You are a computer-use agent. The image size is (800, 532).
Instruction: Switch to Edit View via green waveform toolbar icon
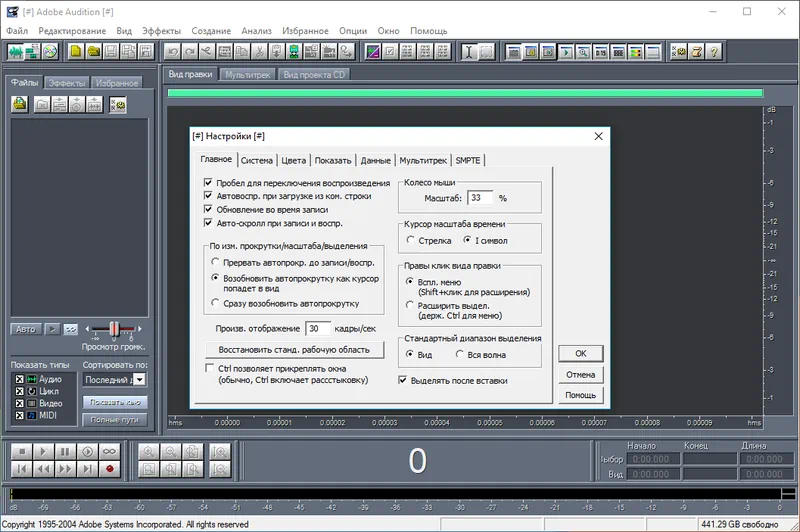[15, 52]
